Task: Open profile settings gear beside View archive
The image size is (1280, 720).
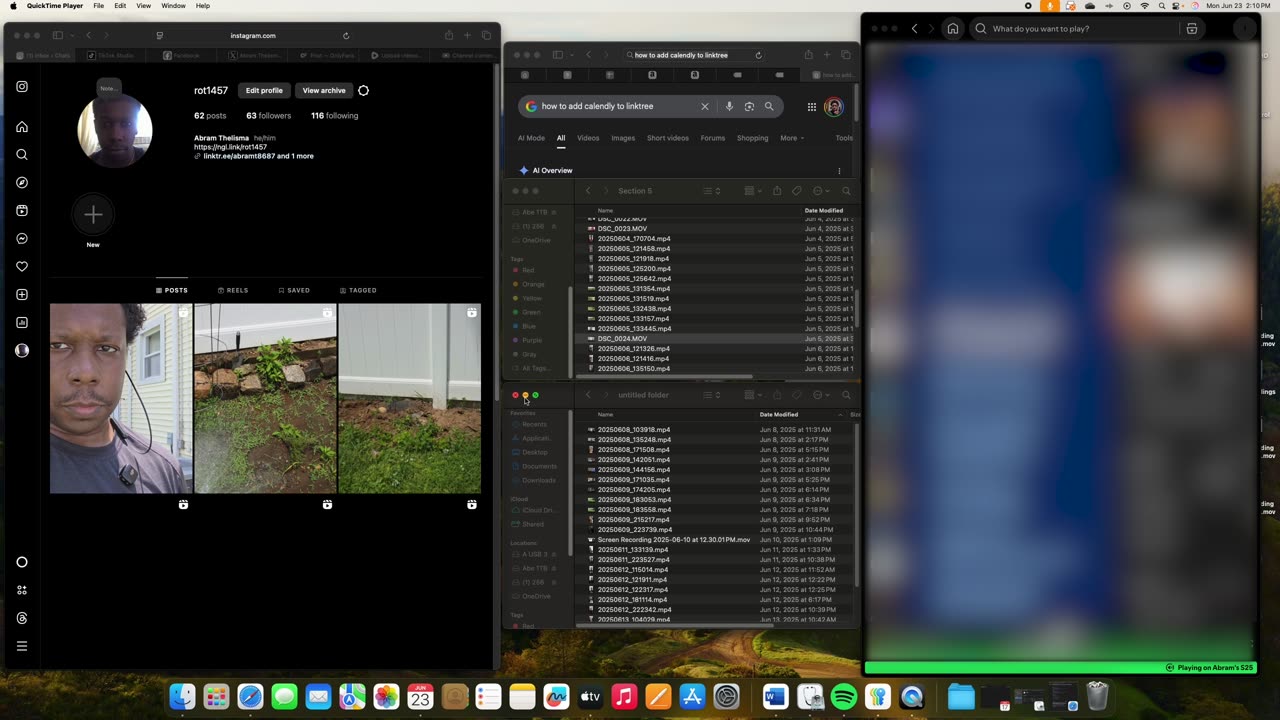Action: pos(363,90)
